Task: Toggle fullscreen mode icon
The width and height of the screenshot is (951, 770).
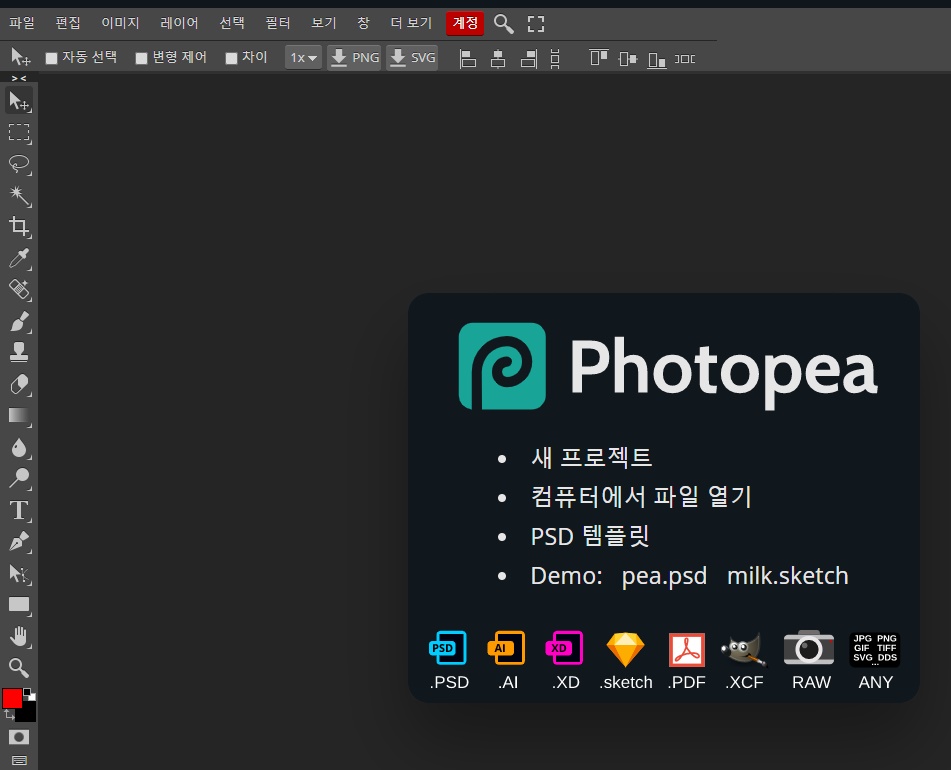Action: 536,24
